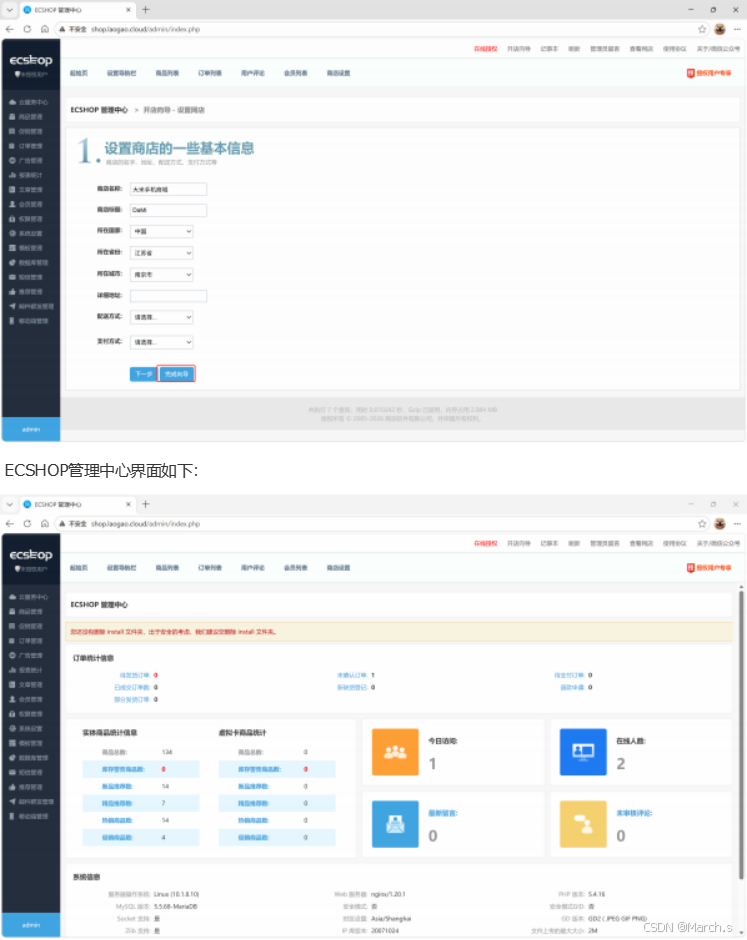Click ECSHOP 管理中心 breadcrumb on wizard page
747x940 pixels.
pos(99,110)
